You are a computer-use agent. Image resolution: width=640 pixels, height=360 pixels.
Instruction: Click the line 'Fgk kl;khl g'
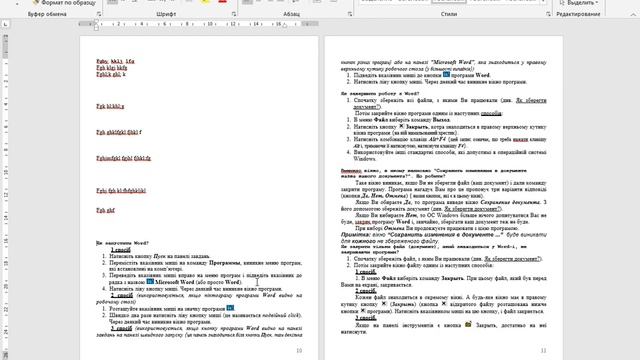pos(110,106)
